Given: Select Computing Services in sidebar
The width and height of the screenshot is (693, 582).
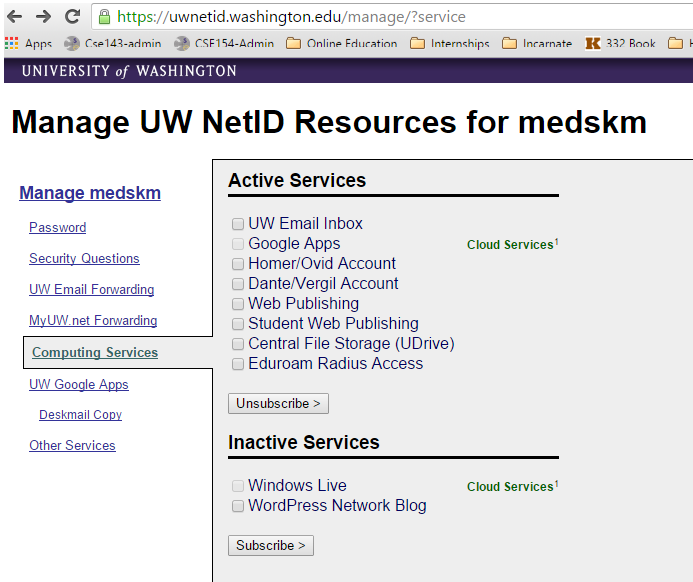Looking at the screenshot, I should click(95, 353).
